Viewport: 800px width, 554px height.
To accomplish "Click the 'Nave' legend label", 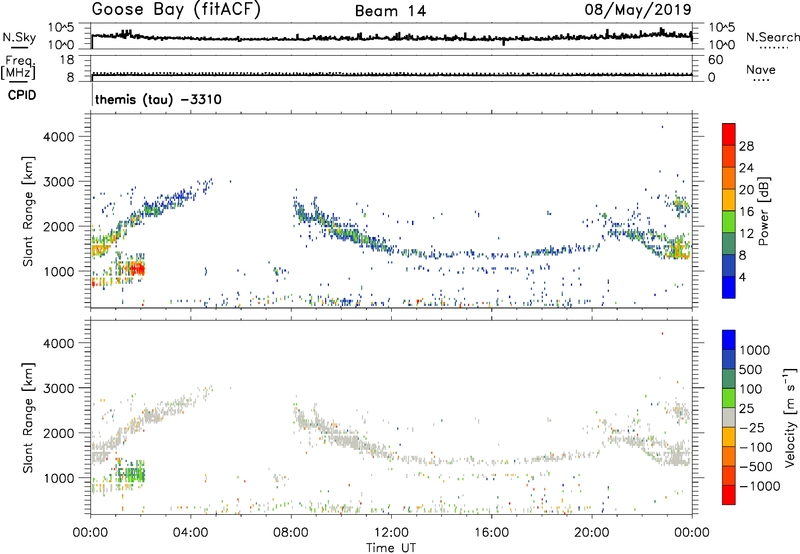I will click(x=761, y=70).
